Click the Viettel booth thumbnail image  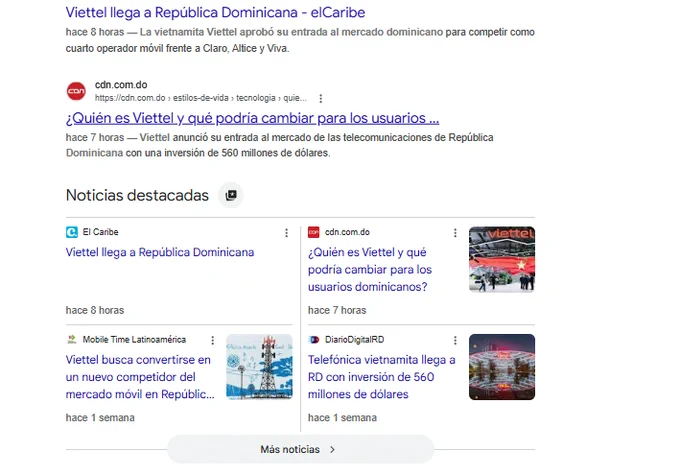pos(502,259)
